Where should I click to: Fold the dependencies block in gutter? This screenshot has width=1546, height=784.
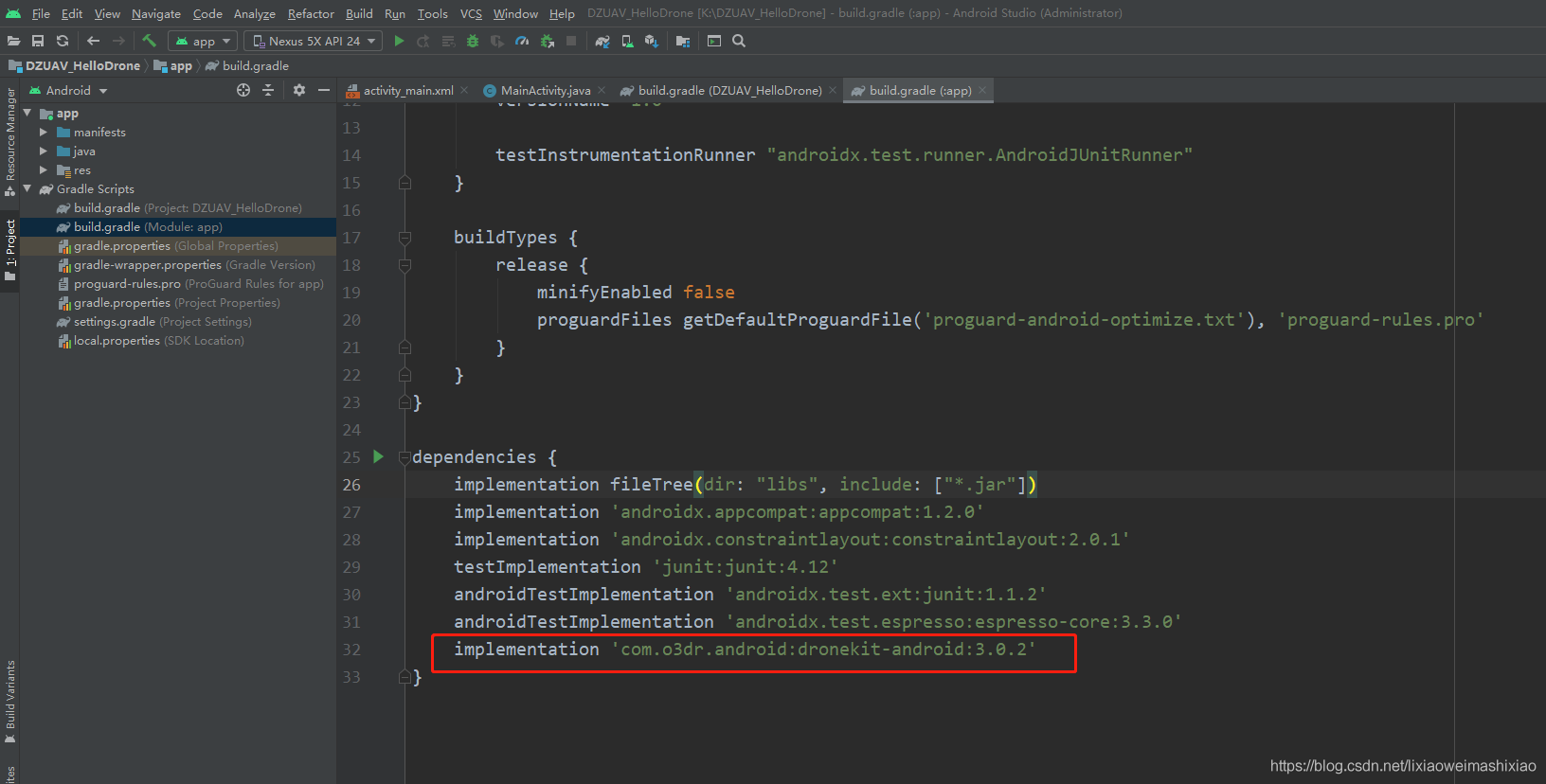pyautogui.click(x=404, y=457)
